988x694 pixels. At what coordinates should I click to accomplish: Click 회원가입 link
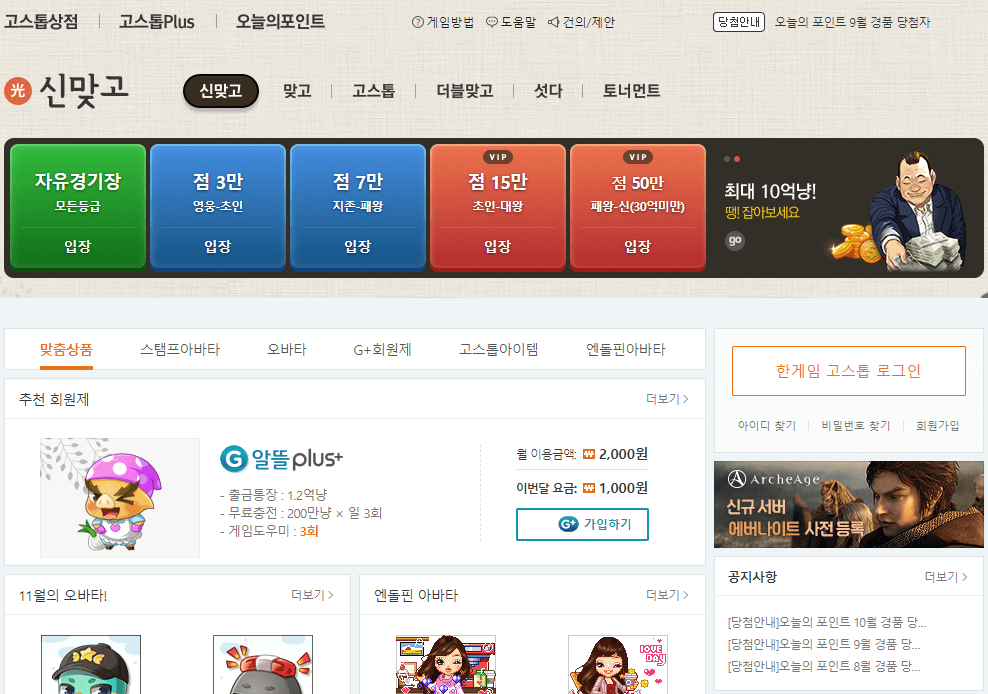point(938,425)
